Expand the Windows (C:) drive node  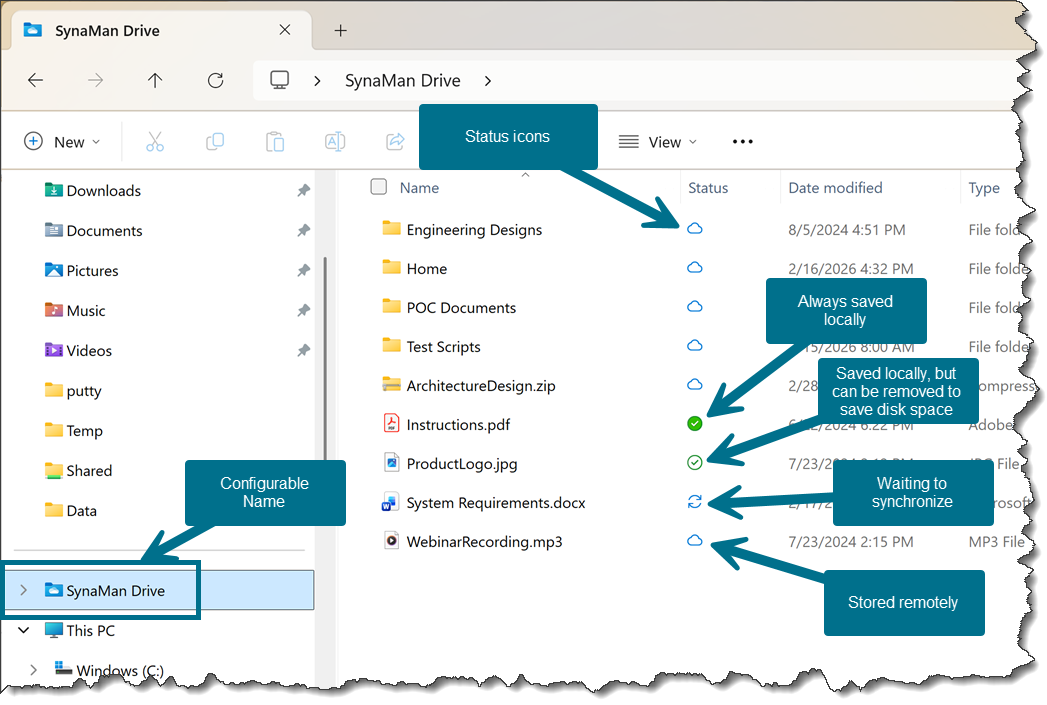coord(34,670)
